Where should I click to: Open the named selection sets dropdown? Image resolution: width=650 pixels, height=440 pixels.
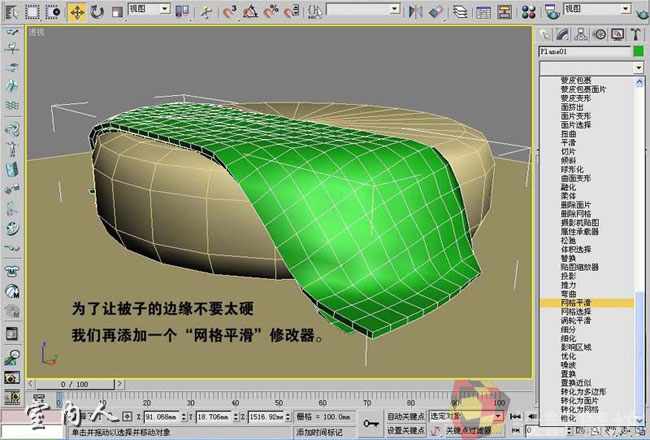coord(364,9)
